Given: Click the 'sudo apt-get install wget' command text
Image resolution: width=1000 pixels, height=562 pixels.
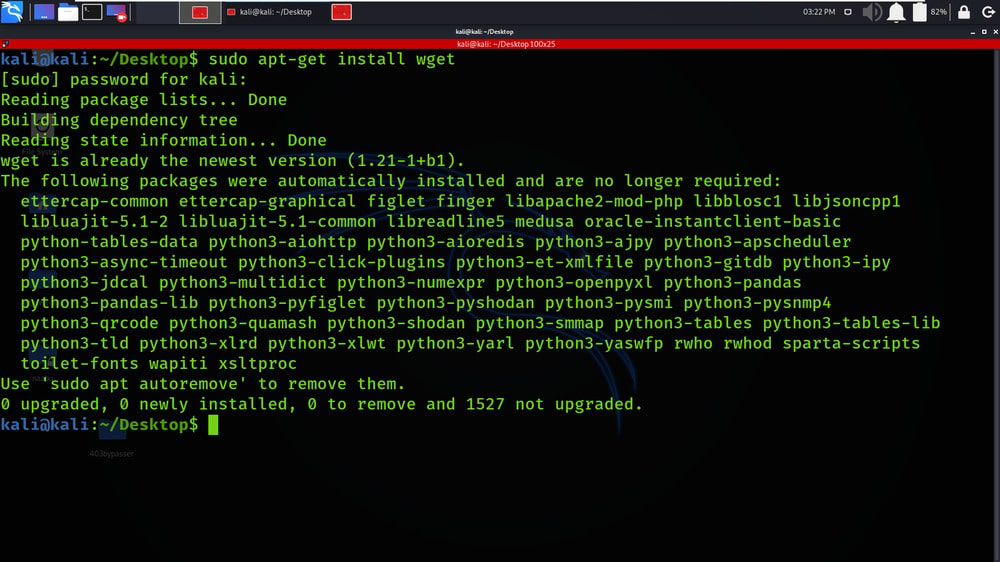Looking at the screenshot, I should [x=332, y=59].
